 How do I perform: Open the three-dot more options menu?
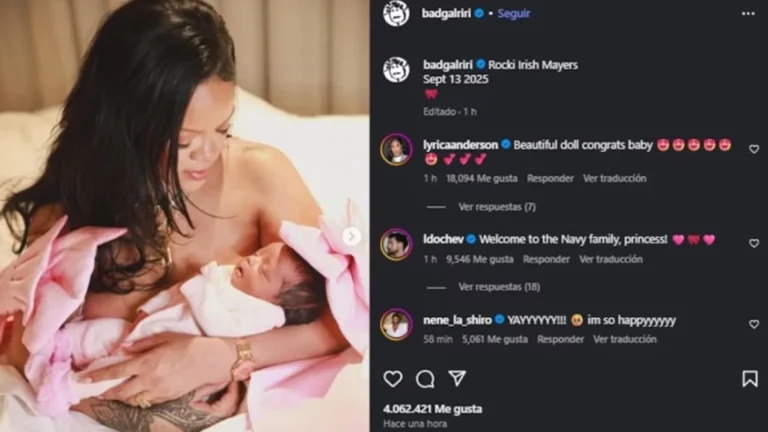tap(748, 14)
